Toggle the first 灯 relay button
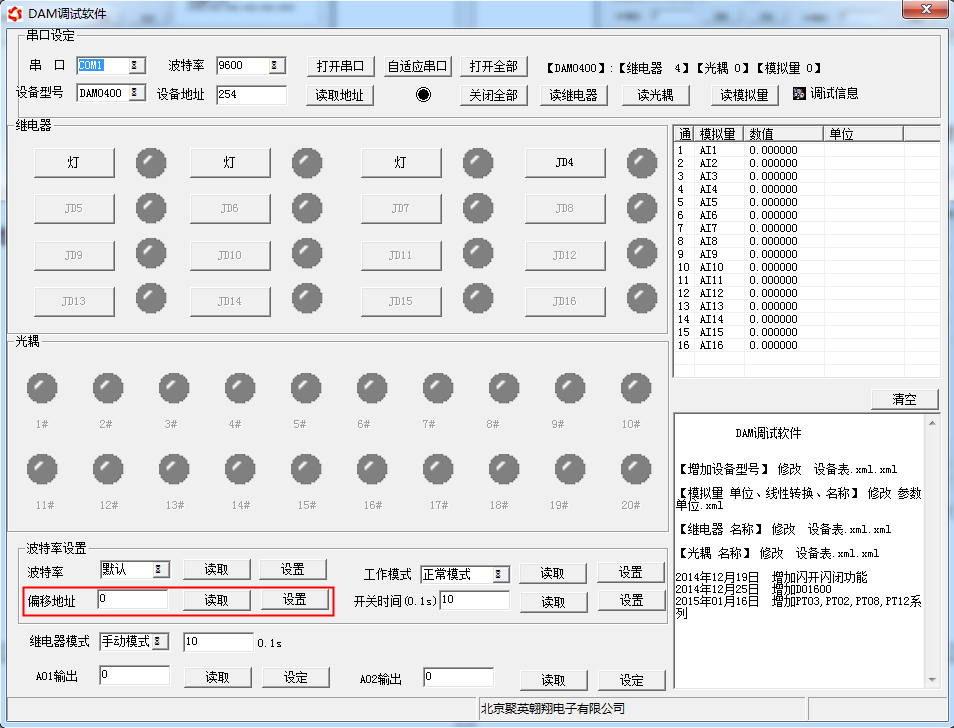This screenshot has width=954, height=728. click(74, 162)
